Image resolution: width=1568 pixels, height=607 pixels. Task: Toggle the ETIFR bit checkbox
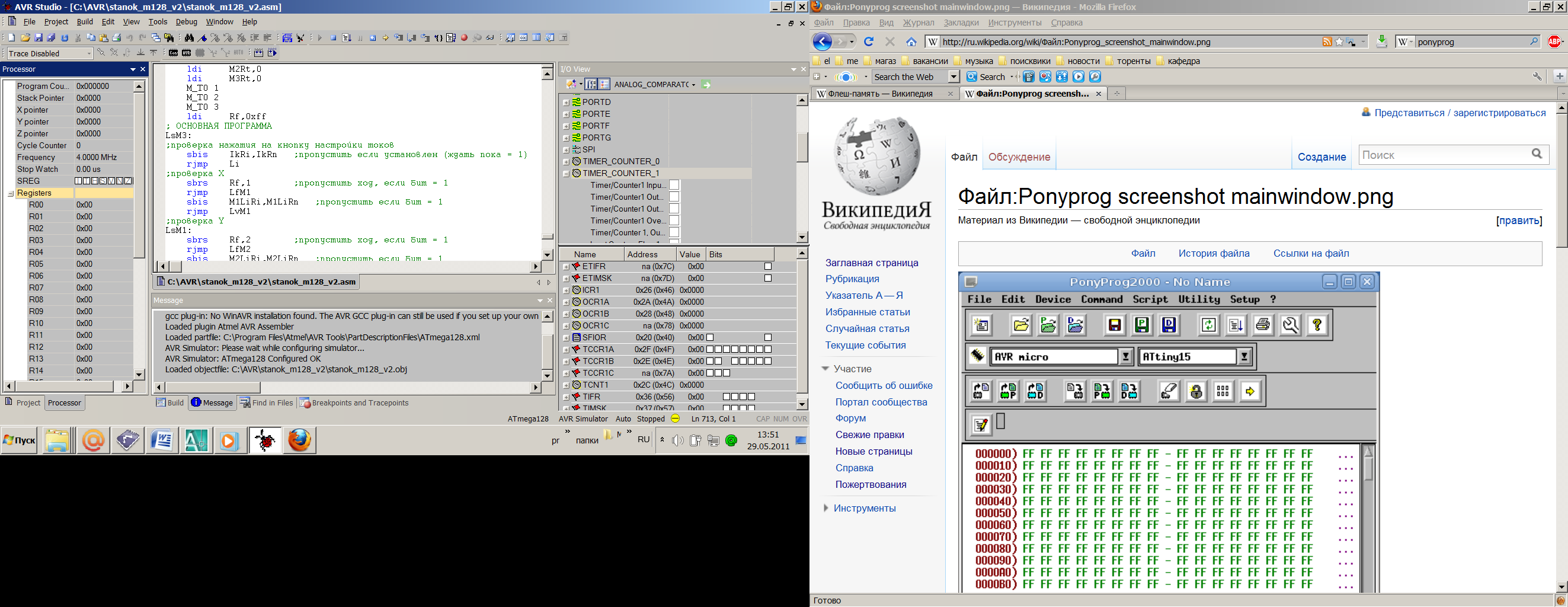tap(767, 267)
